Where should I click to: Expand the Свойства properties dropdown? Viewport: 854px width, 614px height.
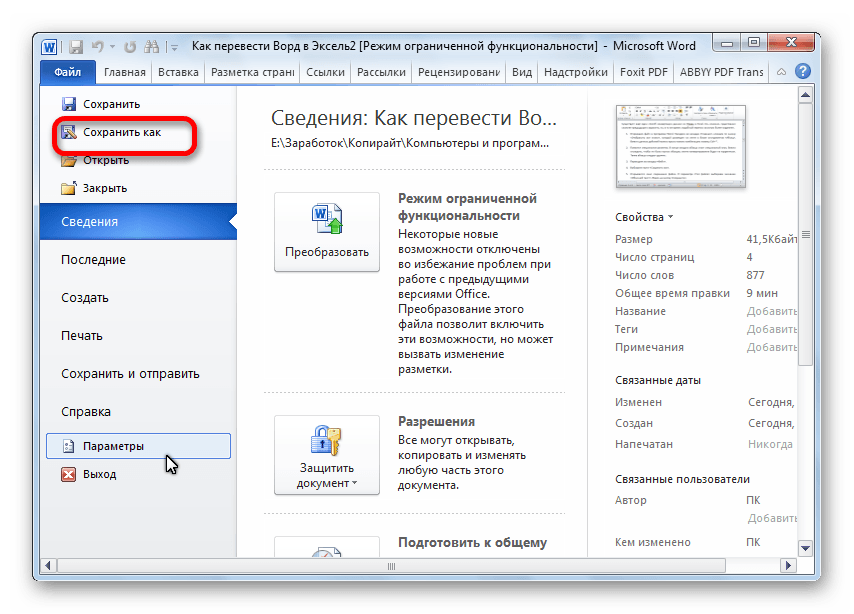tap(645, 217)
